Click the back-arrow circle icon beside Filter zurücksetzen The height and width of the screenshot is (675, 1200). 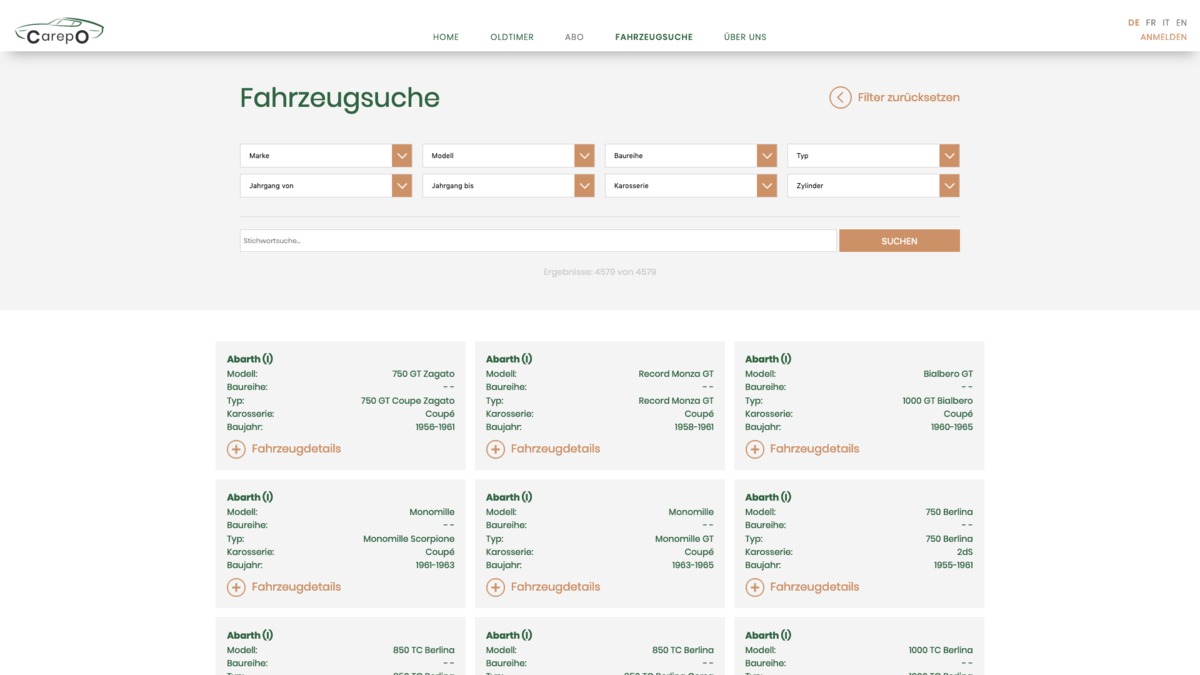tap(840, 97)
